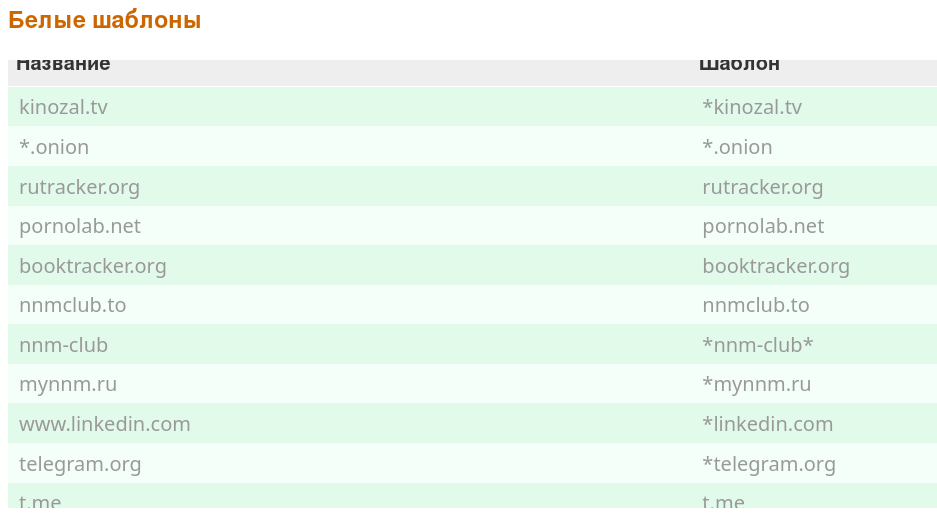Click the *telegram.org pattern cell

click(x=769, y=464)
